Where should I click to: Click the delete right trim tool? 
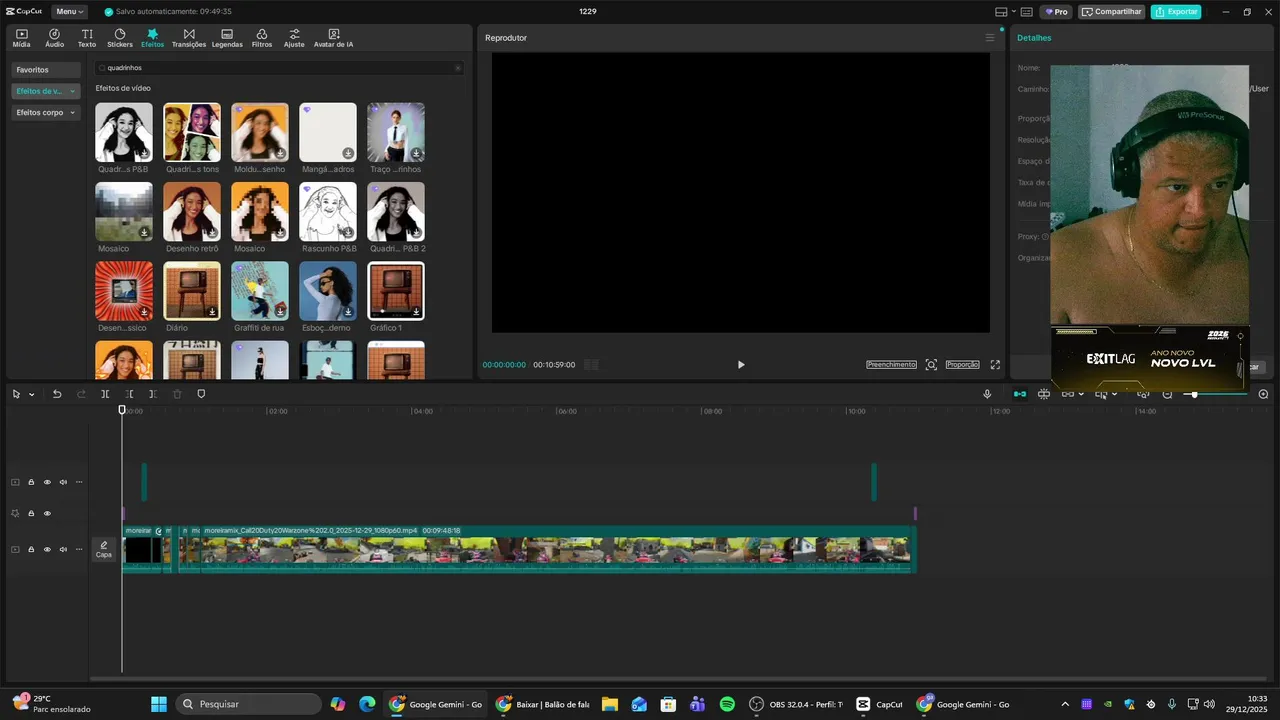pos(153,394)
